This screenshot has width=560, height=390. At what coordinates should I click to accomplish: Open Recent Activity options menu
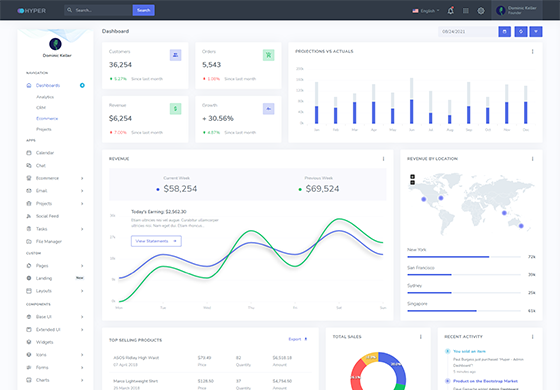coord(532,337)
